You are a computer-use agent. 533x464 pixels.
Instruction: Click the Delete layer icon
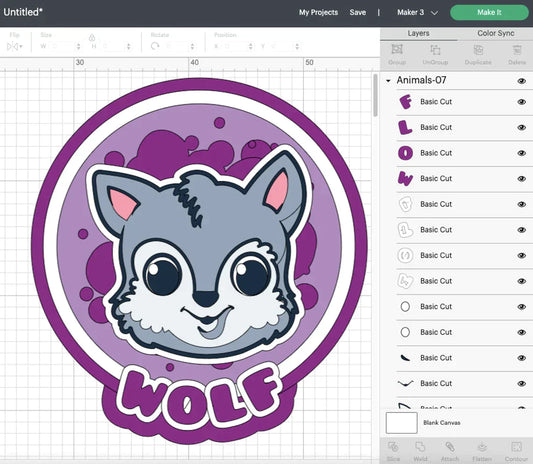click(517, 50)
